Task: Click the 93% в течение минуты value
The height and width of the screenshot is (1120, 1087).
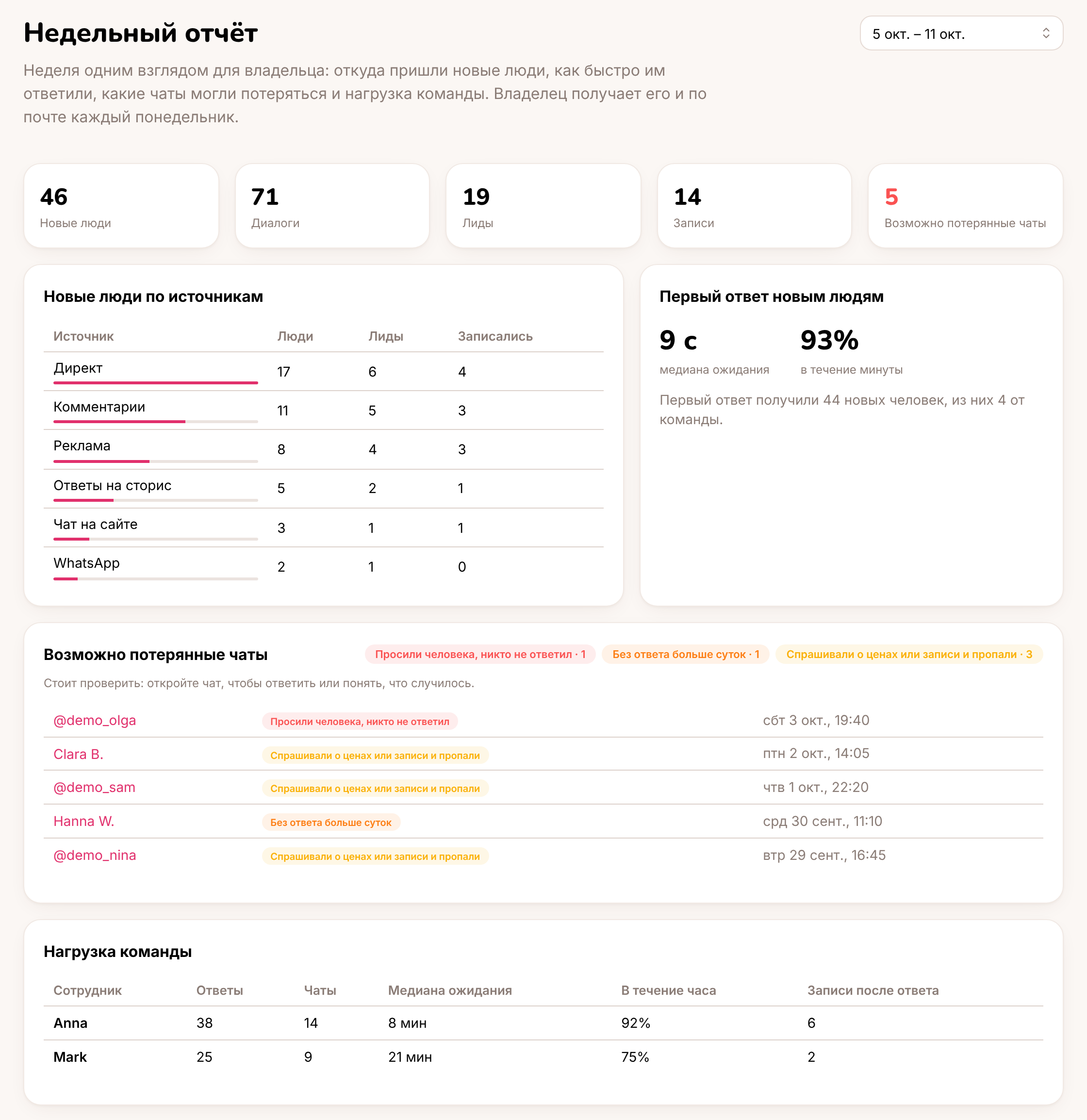Action: pyautogui.click(x=829, y=340)
